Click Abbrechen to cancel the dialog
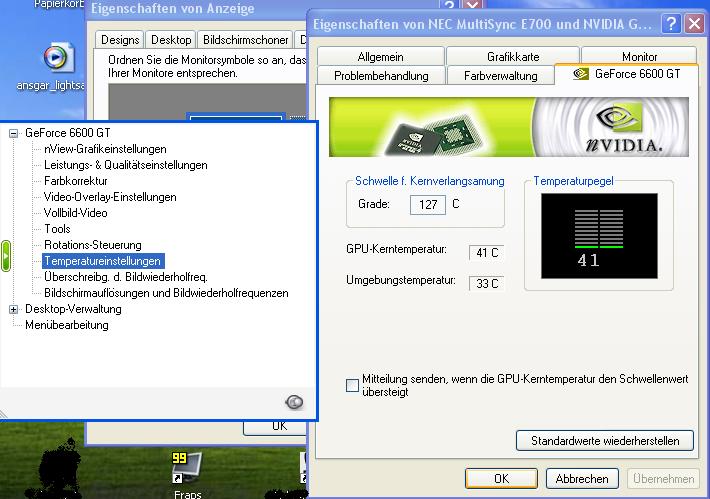Viewport: 710px width, 499px height. 582,479
